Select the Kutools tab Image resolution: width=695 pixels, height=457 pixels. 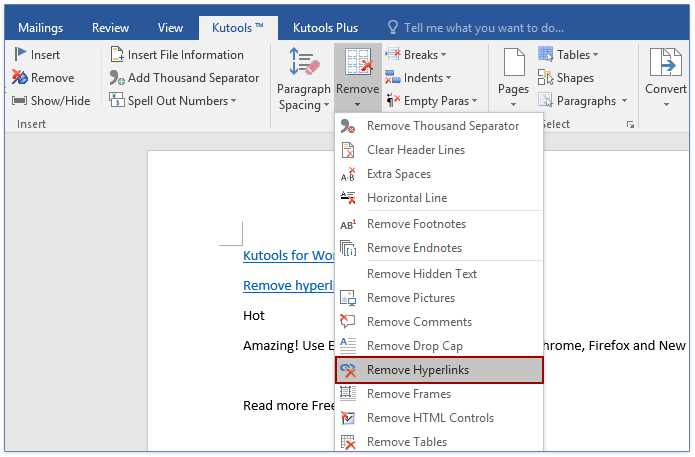point(238,28)
